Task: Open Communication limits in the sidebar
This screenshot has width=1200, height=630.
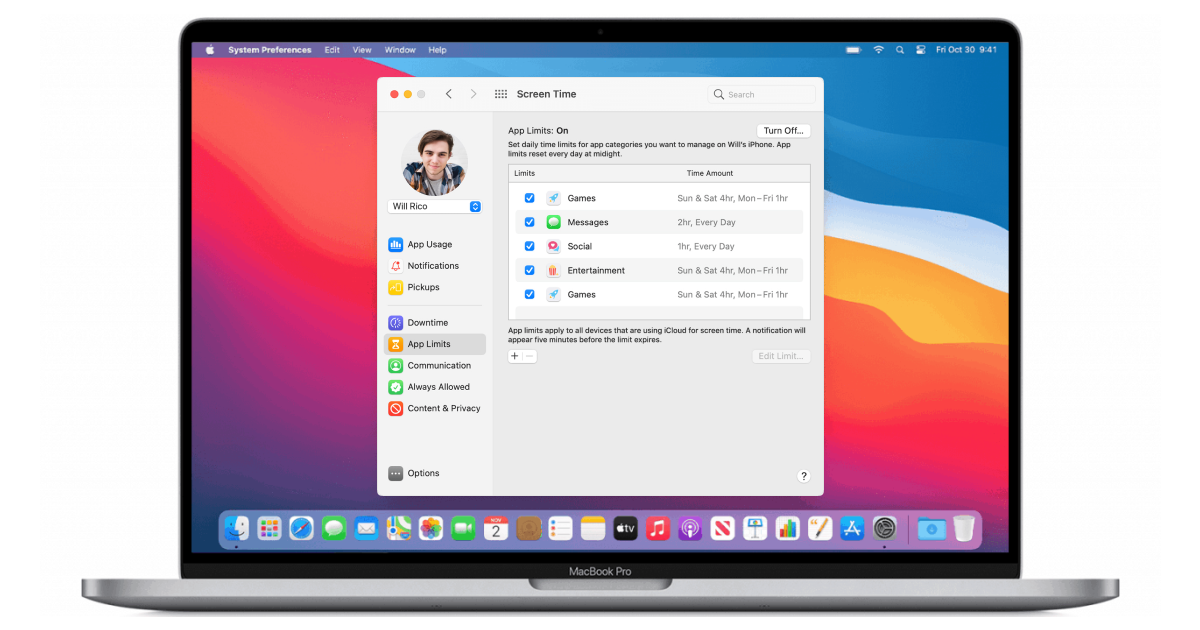Action: (x=429, y=366)
